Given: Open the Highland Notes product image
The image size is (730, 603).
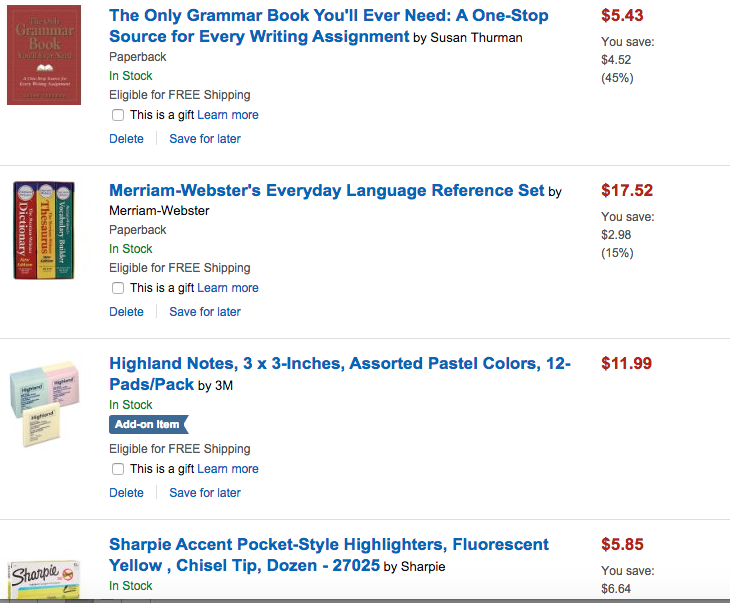Looking at the screenshot, I should [x=44, y=404].
